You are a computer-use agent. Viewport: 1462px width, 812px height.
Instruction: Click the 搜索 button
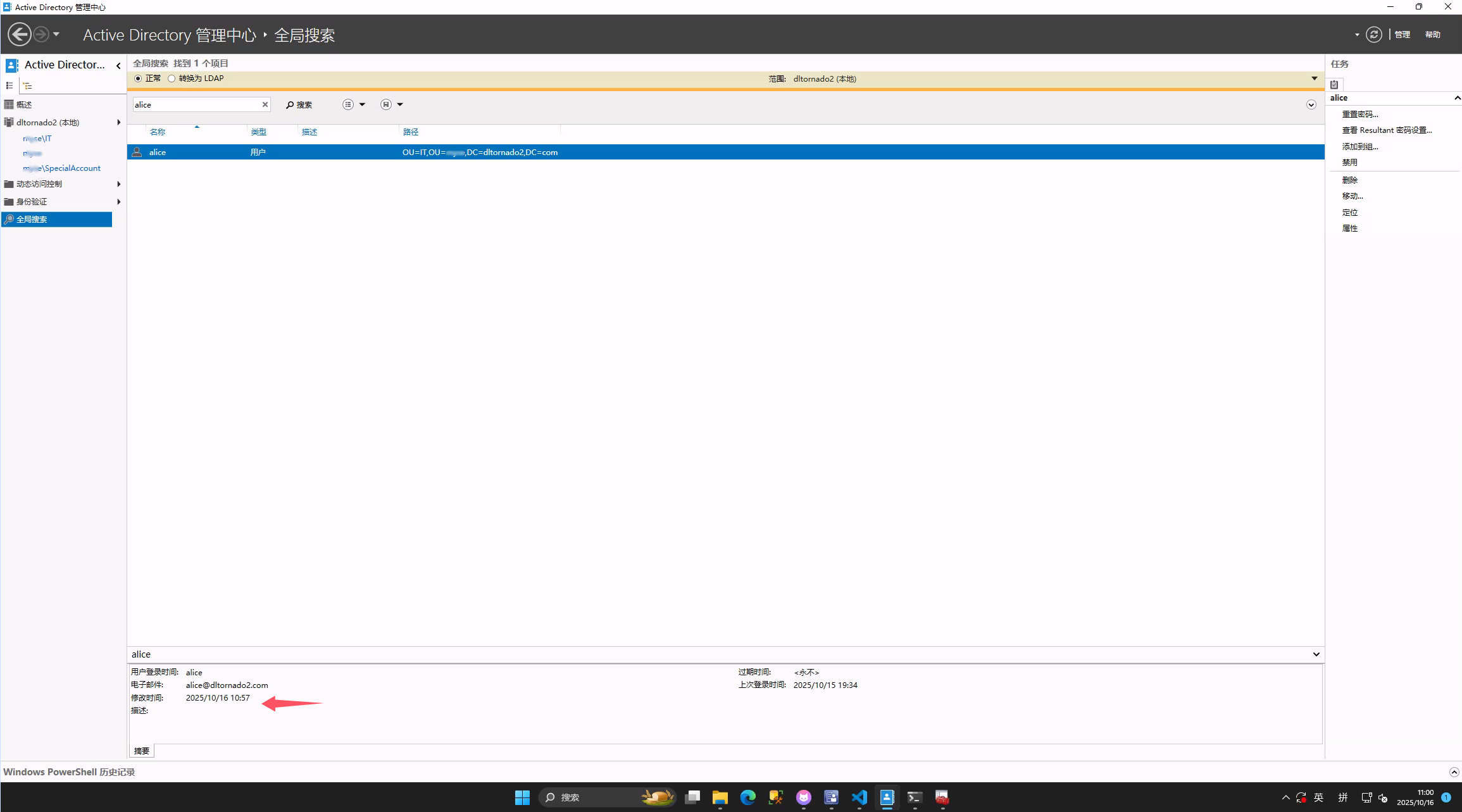coord(299,104)
